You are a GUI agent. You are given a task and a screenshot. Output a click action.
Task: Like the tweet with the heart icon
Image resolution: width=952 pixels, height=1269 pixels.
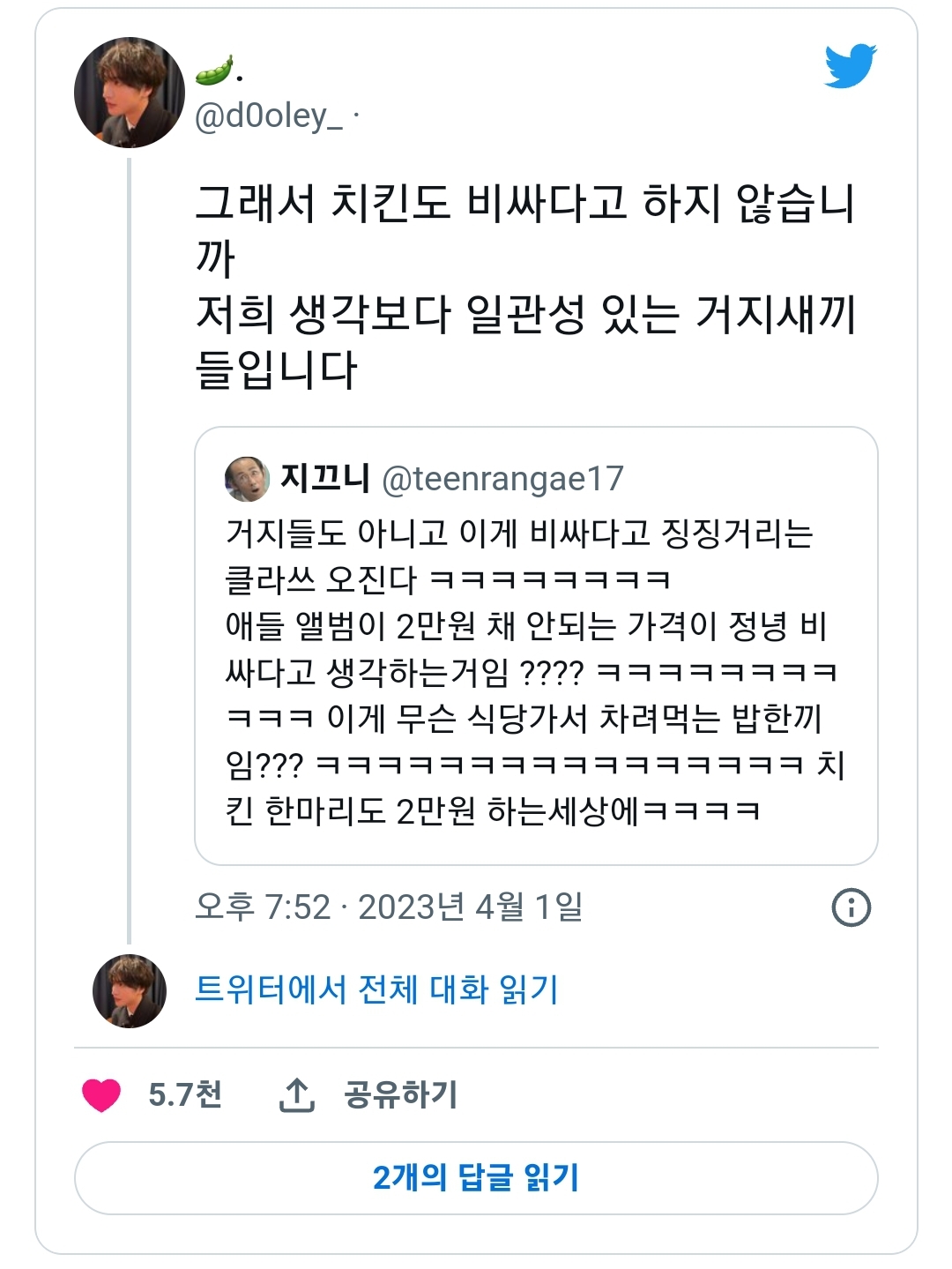[x=101, y=1094]
